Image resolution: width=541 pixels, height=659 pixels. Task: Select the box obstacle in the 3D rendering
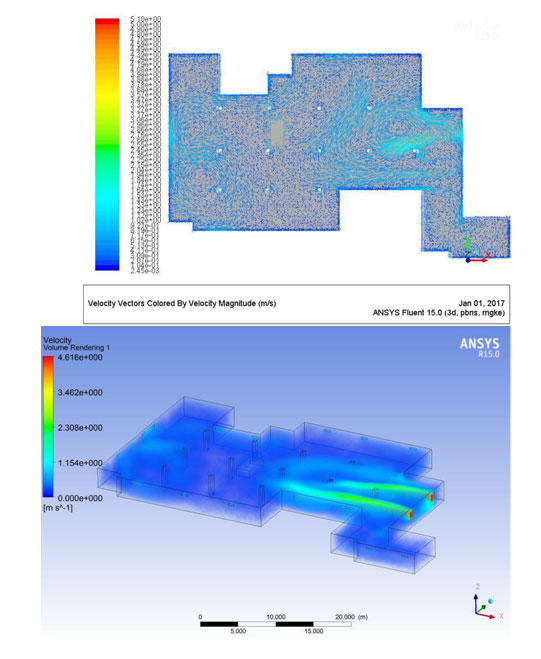click(x=249, y=469)
